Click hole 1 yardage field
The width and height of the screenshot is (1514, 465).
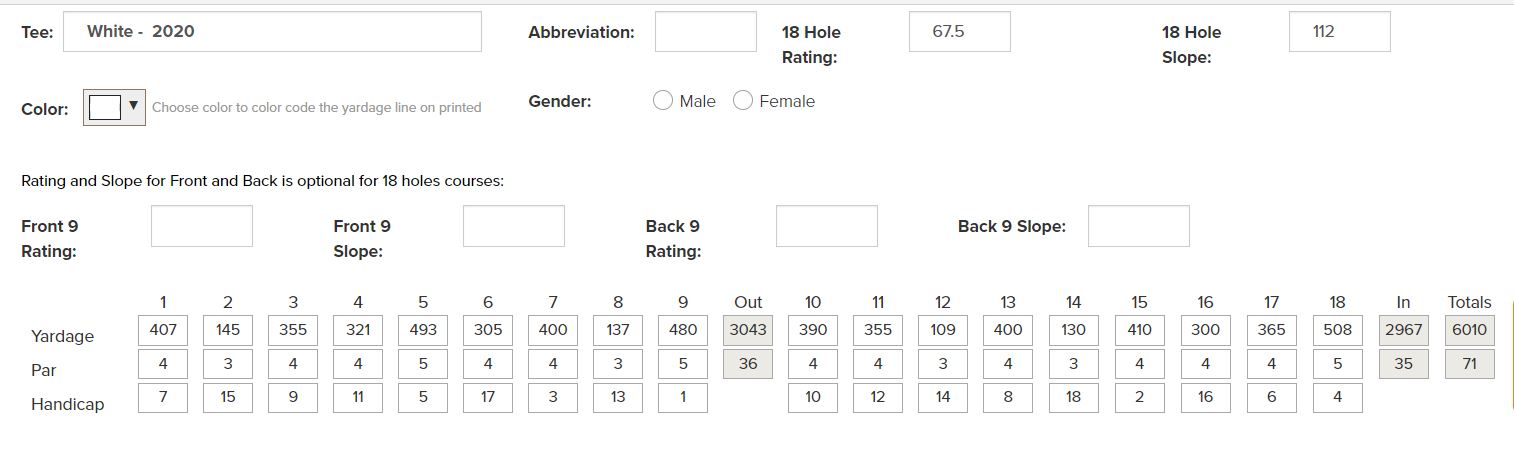coord(163,330)
